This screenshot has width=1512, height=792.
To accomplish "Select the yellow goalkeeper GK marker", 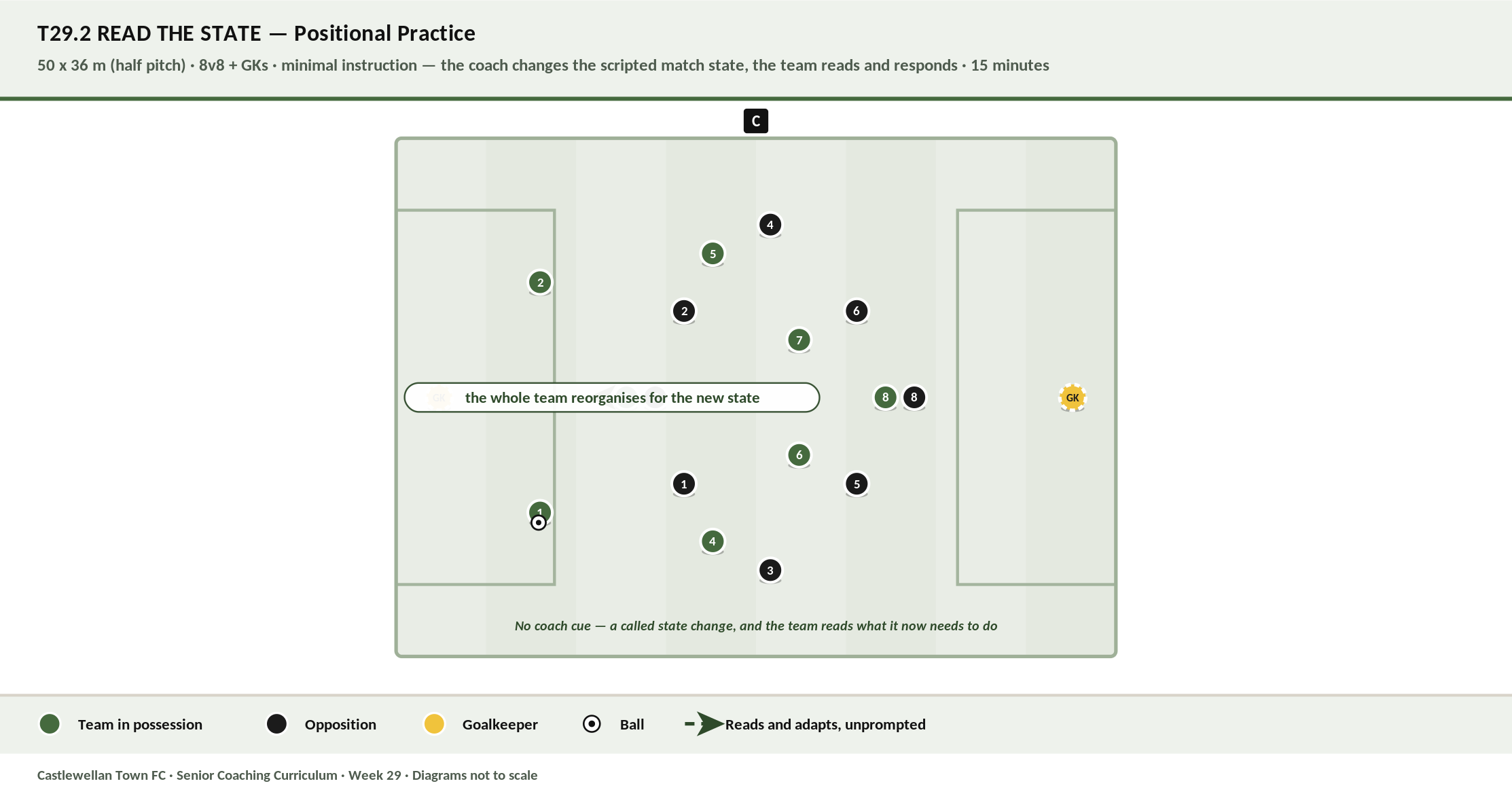I will [1072, 397].
